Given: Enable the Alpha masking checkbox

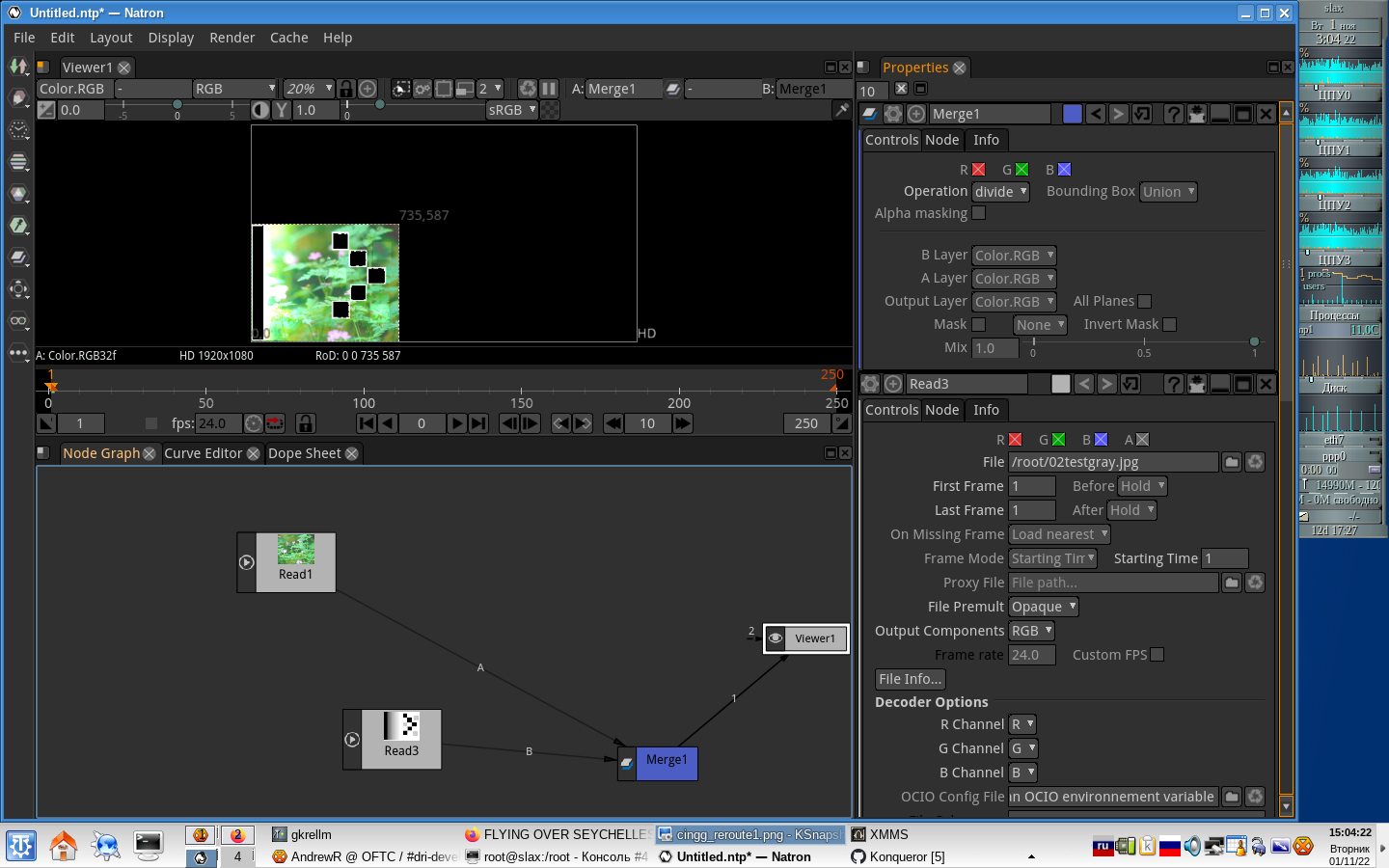Looking at the screenshot, I should click(x=978, y=213).
